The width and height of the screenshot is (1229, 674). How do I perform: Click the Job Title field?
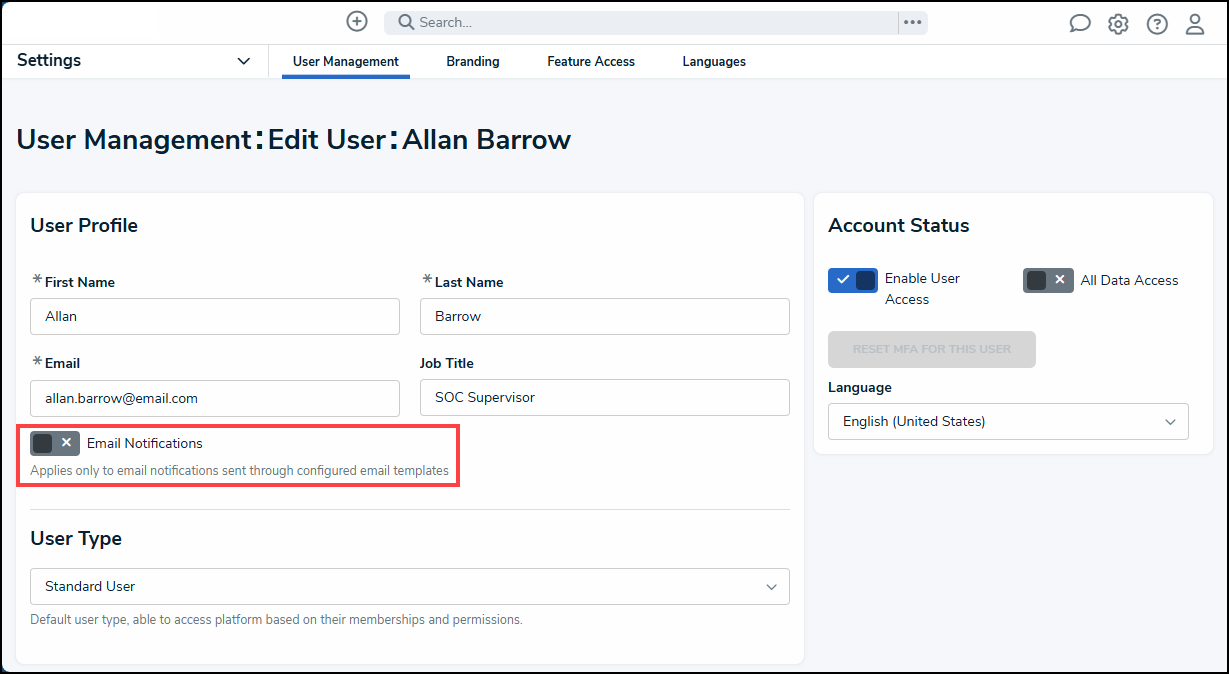click(x=605, y=398)
